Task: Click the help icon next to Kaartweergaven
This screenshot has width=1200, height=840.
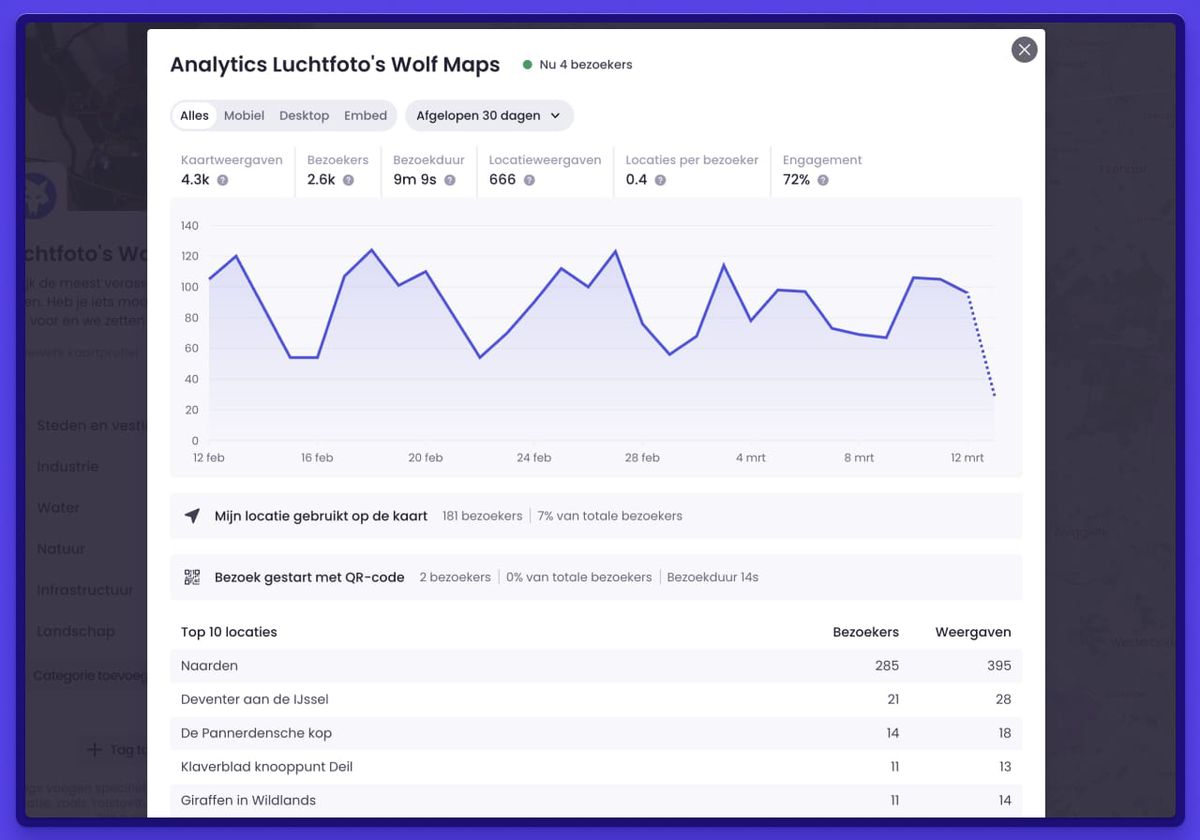Action: point(222,180)
